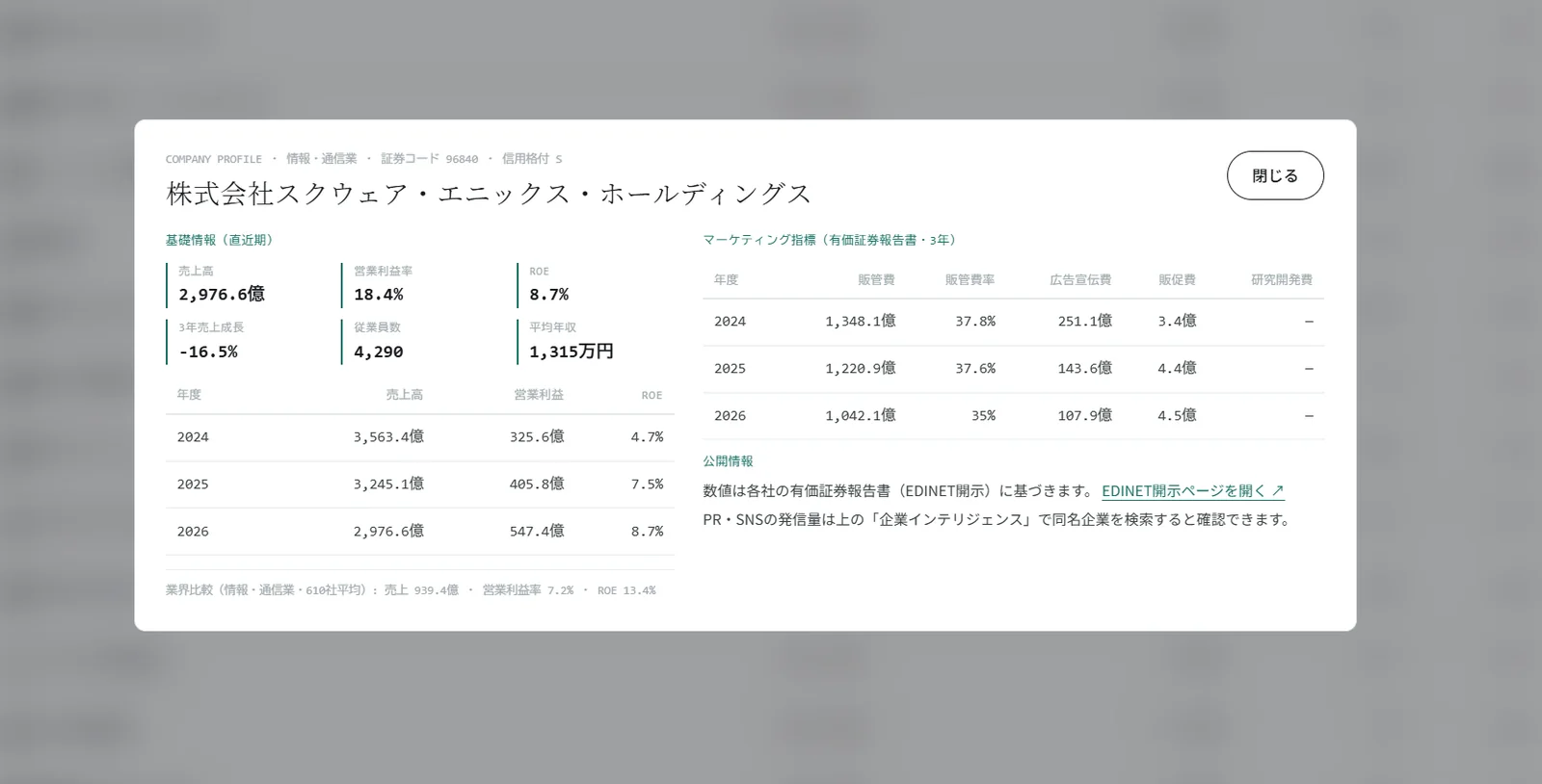Open the EDINET開示ページを開く link
The width and height of the screenshot is (1542, 784).
(x=1193, y=490)
